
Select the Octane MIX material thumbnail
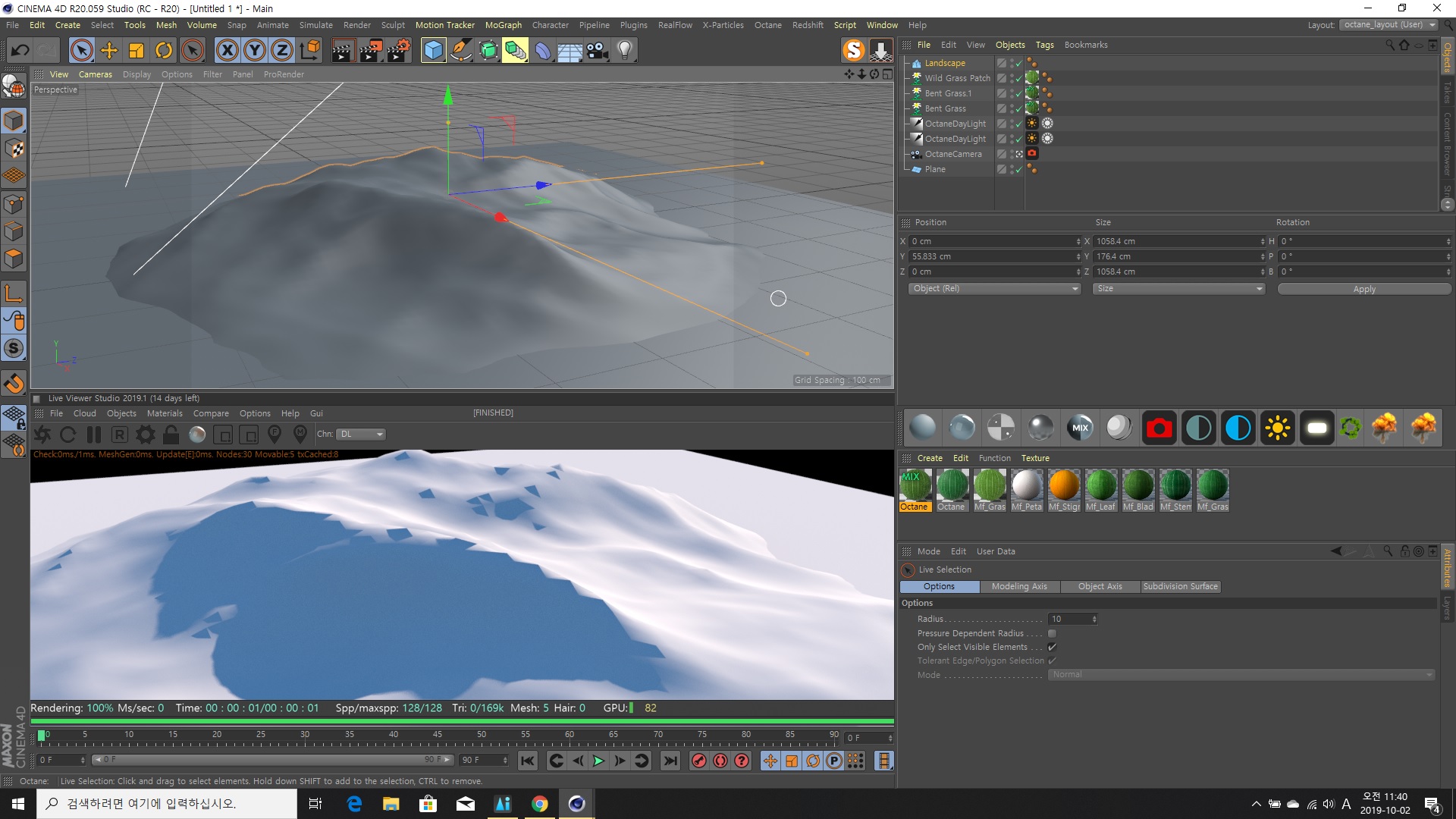pyautogui.click(x=915, y=489)
